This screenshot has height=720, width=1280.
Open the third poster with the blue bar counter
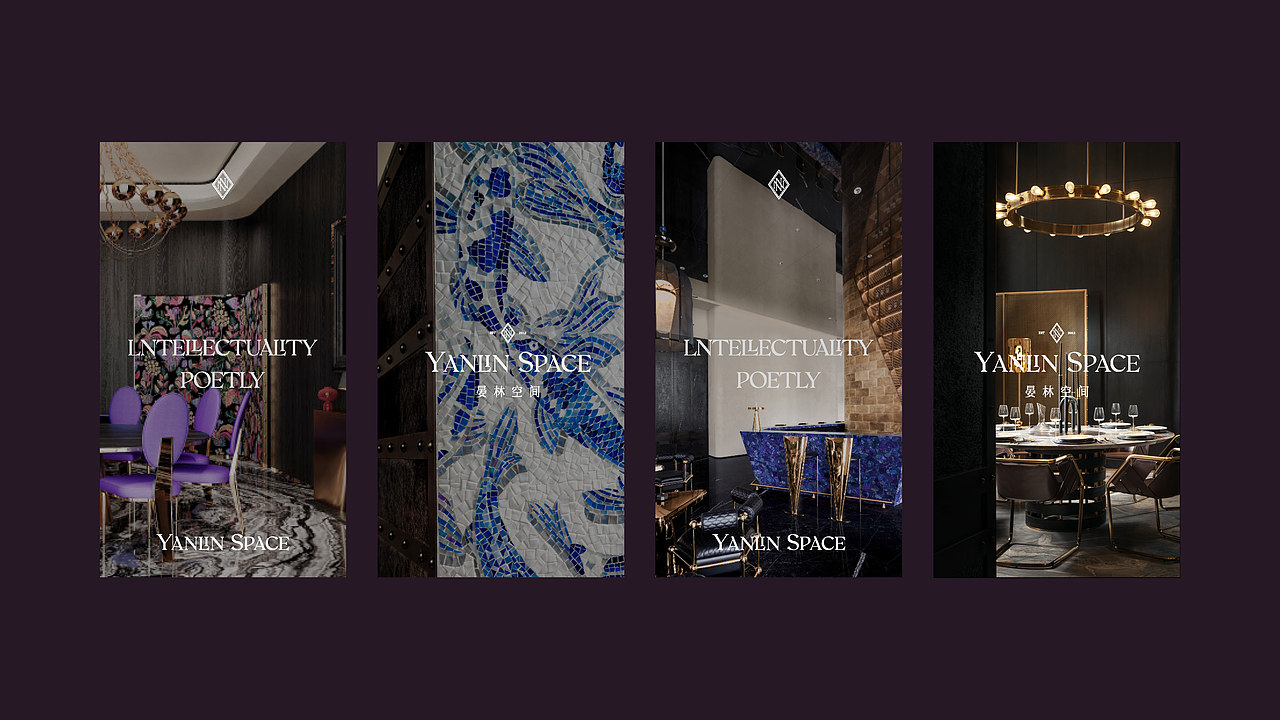pos(779,359)
